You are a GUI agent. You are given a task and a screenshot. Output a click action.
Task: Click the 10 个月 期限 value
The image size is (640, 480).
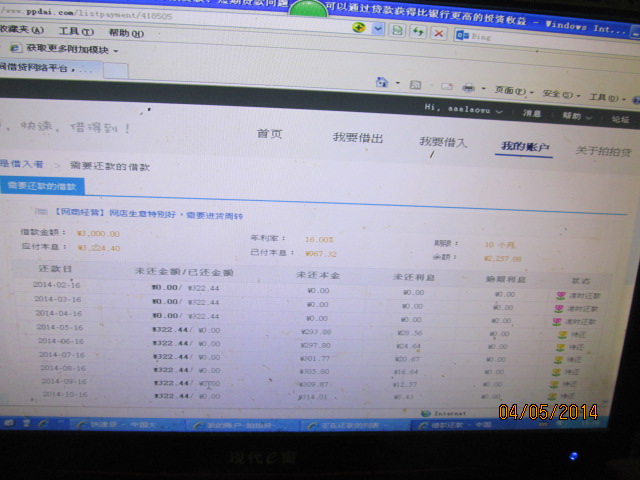(500, 245)
